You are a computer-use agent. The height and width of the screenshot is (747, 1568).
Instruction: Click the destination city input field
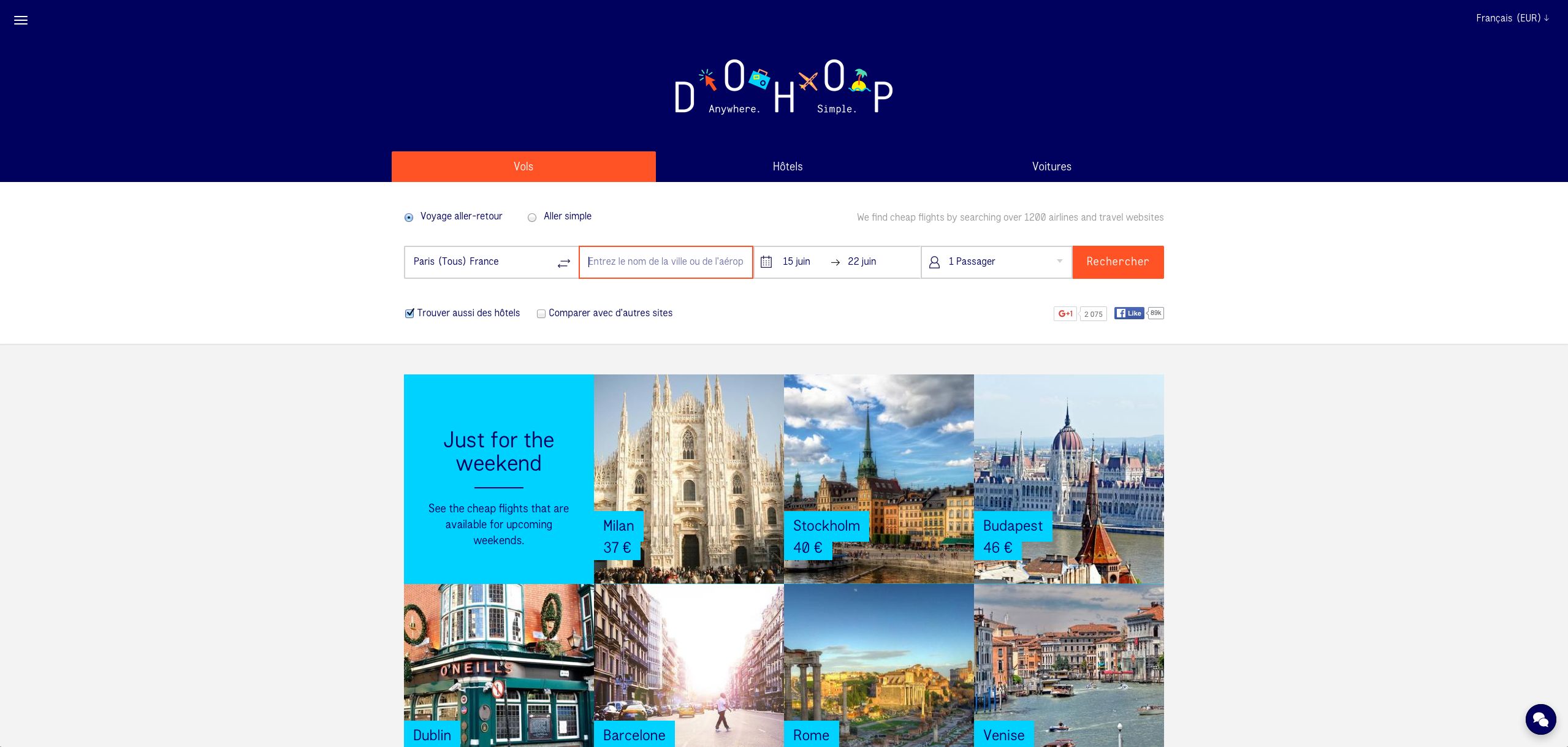coord(665,262)
